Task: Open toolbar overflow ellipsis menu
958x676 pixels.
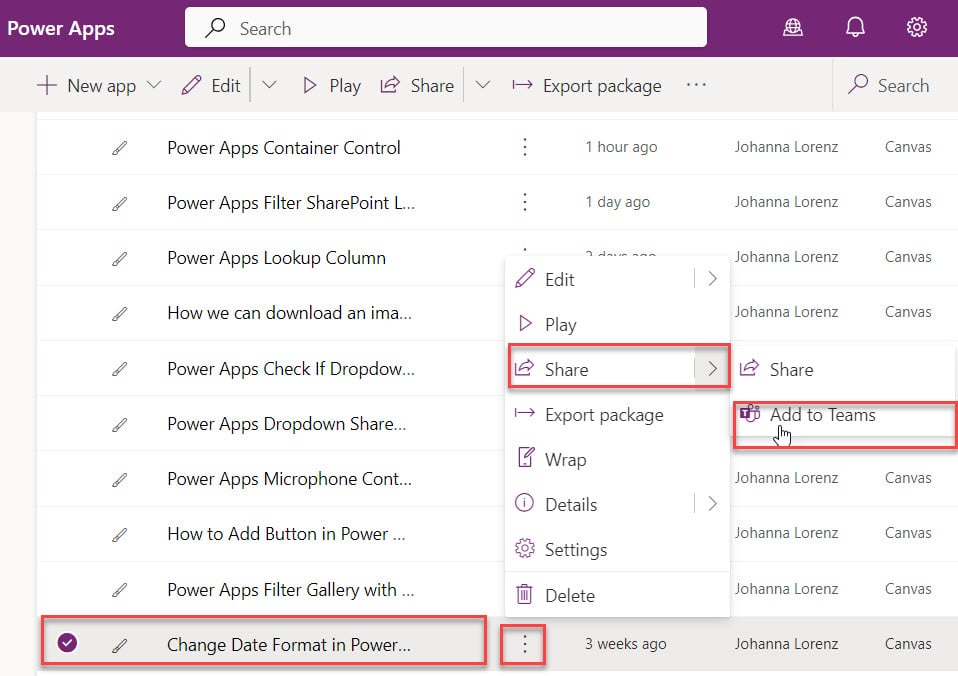Action: (696, 85)
